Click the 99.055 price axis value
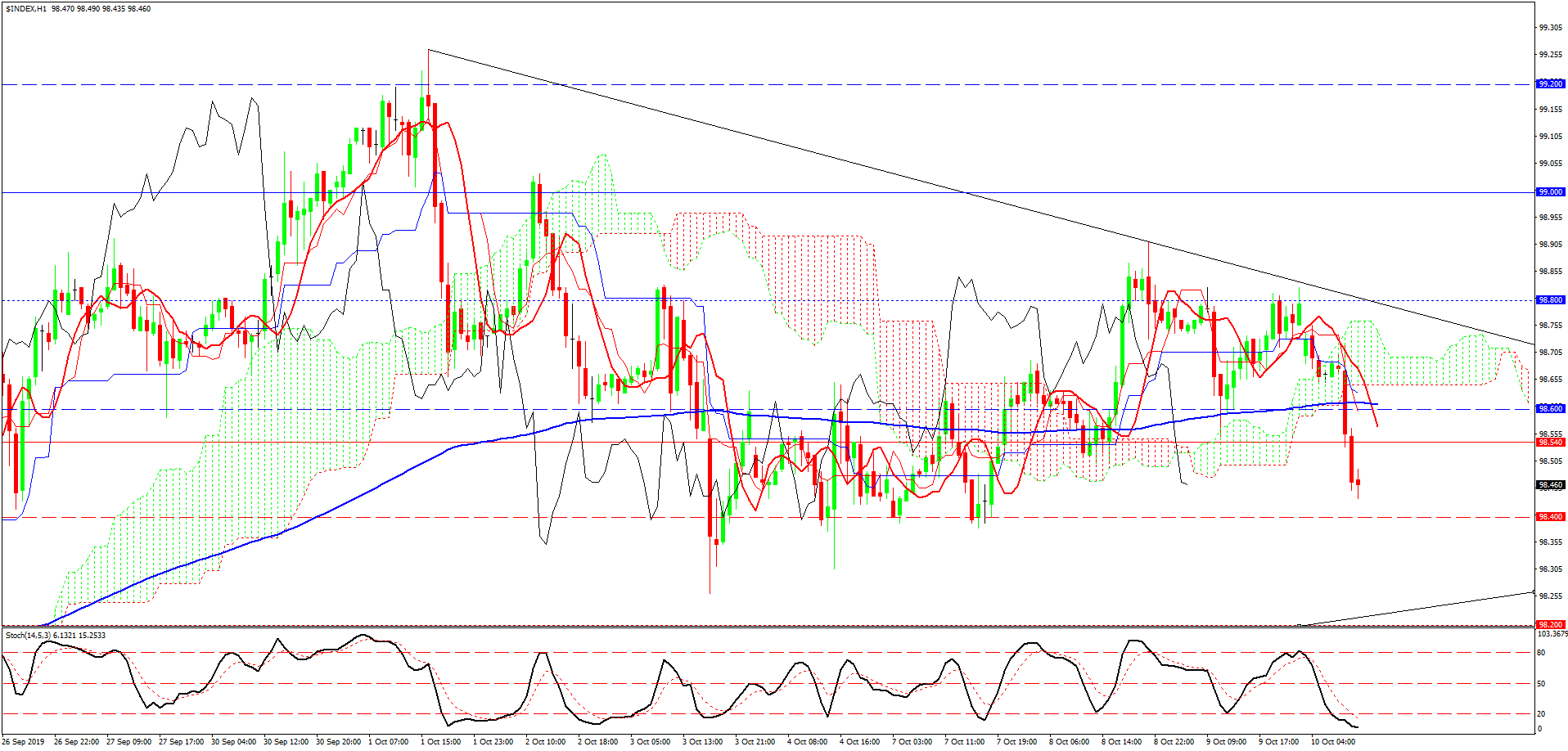Viewport: 1568px width, 751px height. [1551, 163]
